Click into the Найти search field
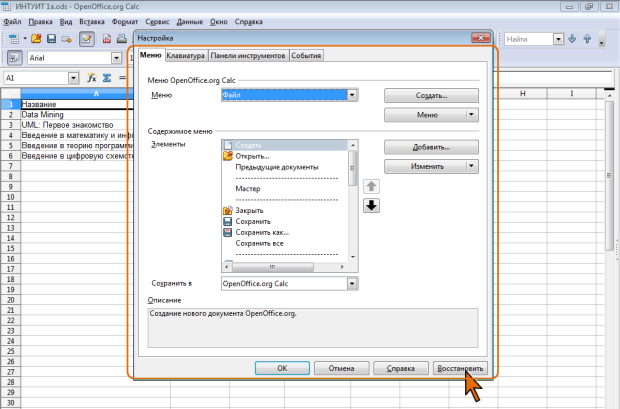 coord(526,39)
